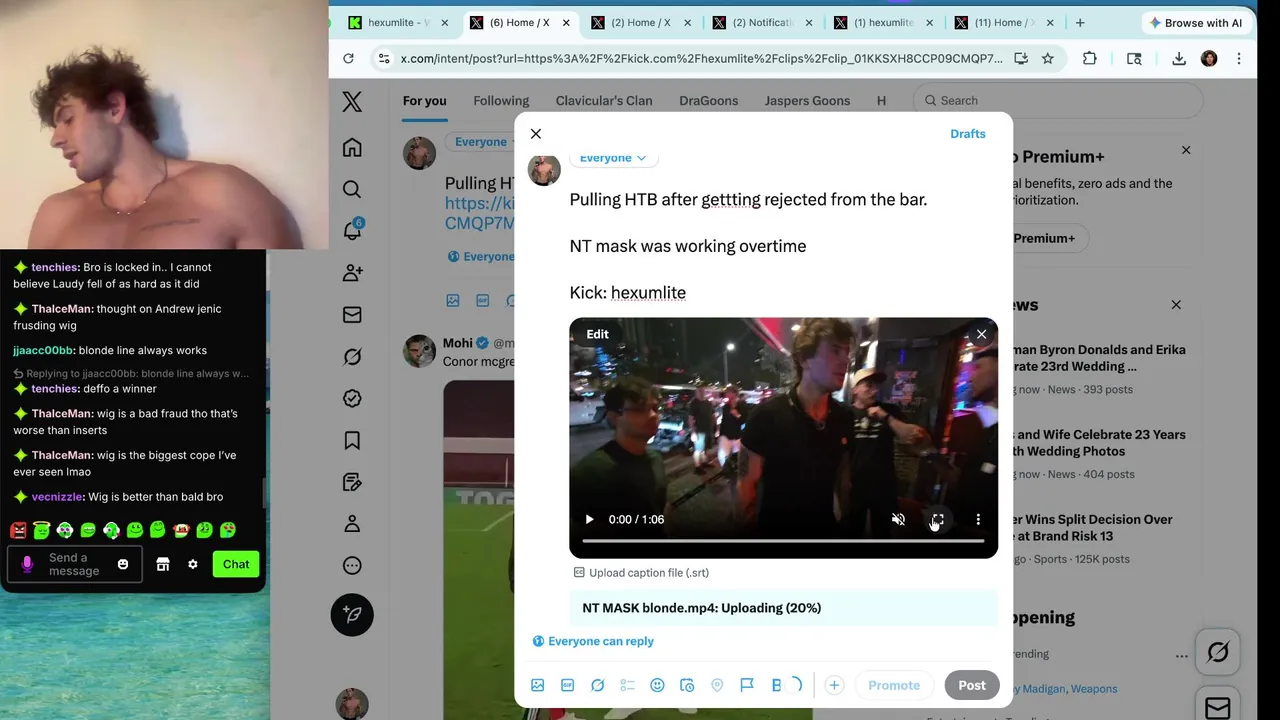1280x720 pixels.
Task: Open Messages envelope in X sidebar
Action: tap(352, 315)
